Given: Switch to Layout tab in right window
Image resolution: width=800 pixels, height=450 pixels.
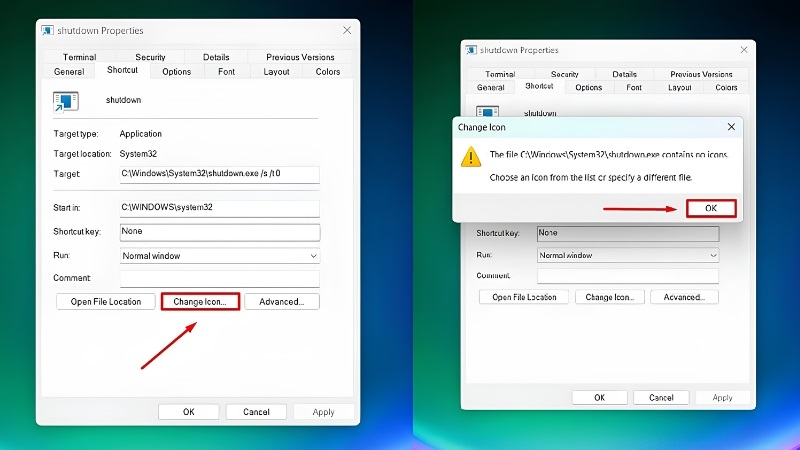Looking at the screenshot, I should 680,87.
